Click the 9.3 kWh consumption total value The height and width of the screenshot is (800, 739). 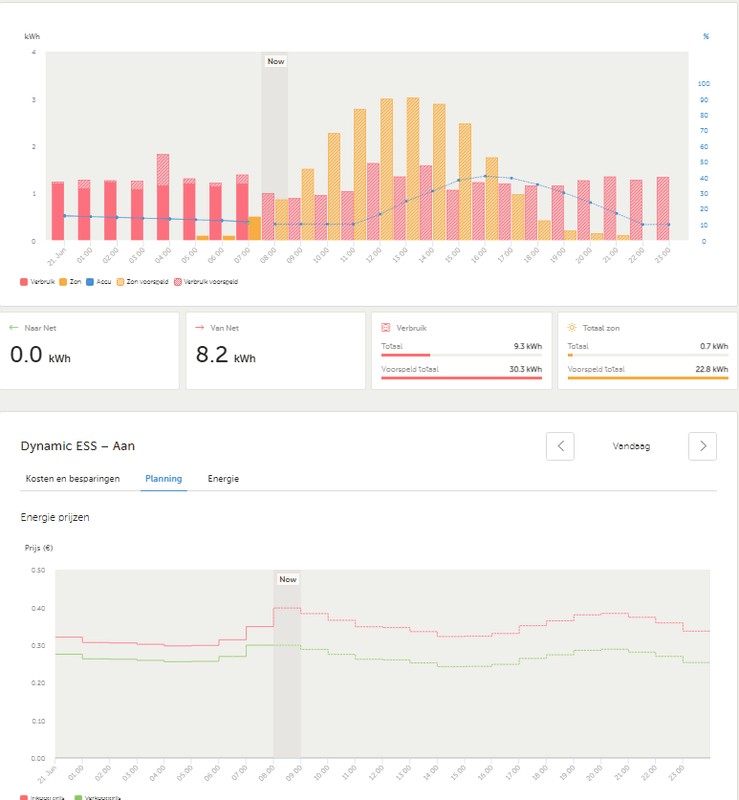[528, 346]
